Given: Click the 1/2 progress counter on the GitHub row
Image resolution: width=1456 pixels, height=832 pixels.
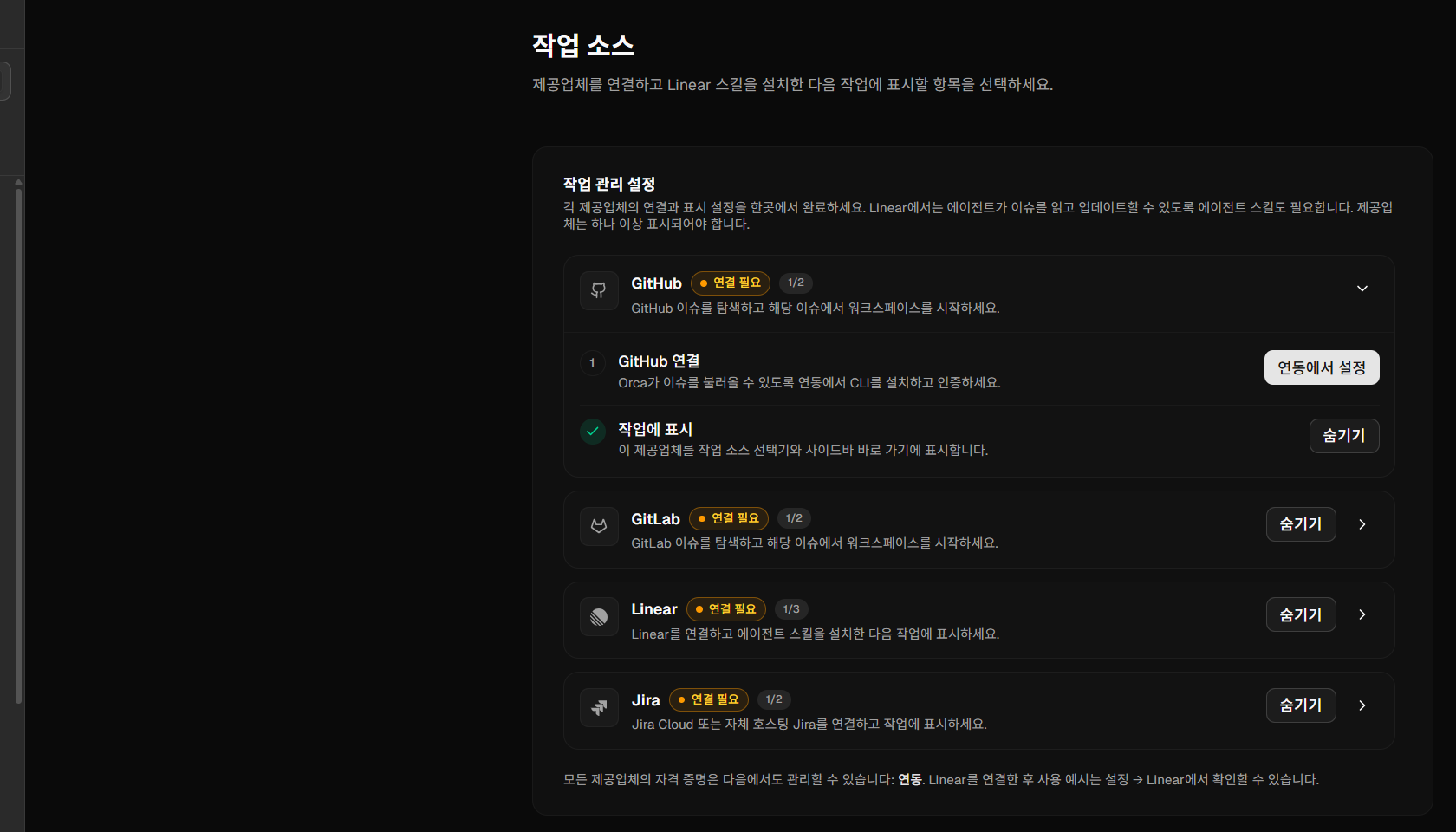Looking at the screenshot, I should pos(796,283).
